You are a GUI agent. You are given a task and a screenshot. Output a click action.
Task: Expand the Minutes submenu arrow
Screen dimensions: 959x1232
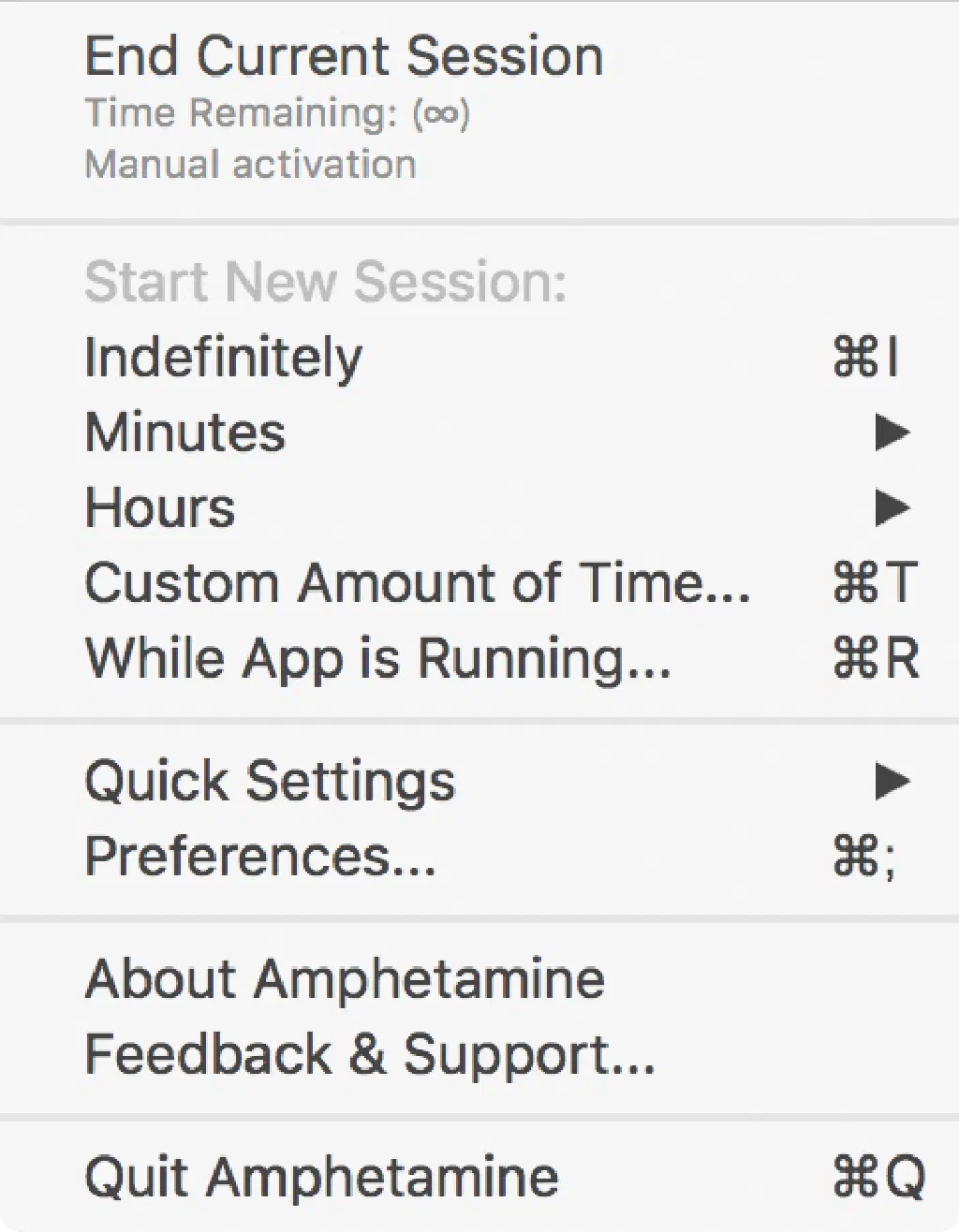tap(893, 433)
